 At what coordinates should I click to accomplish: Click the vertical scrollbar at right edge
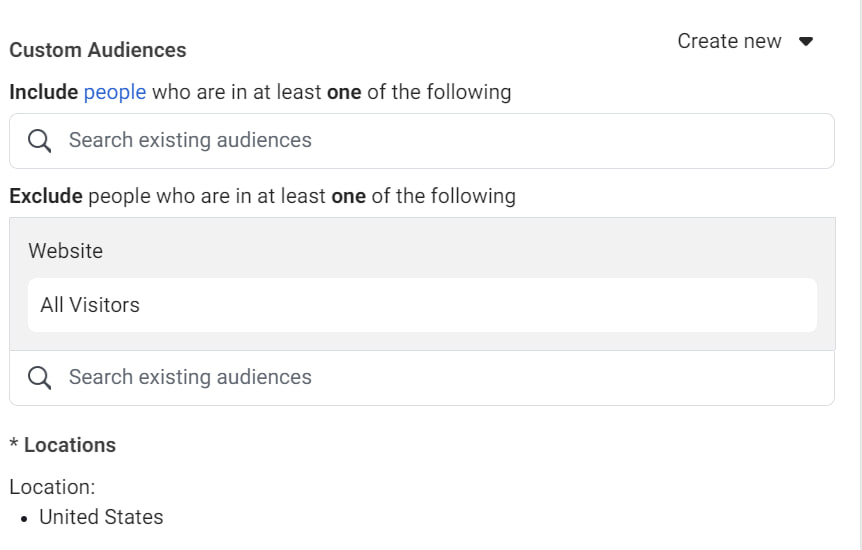[859, 275]
